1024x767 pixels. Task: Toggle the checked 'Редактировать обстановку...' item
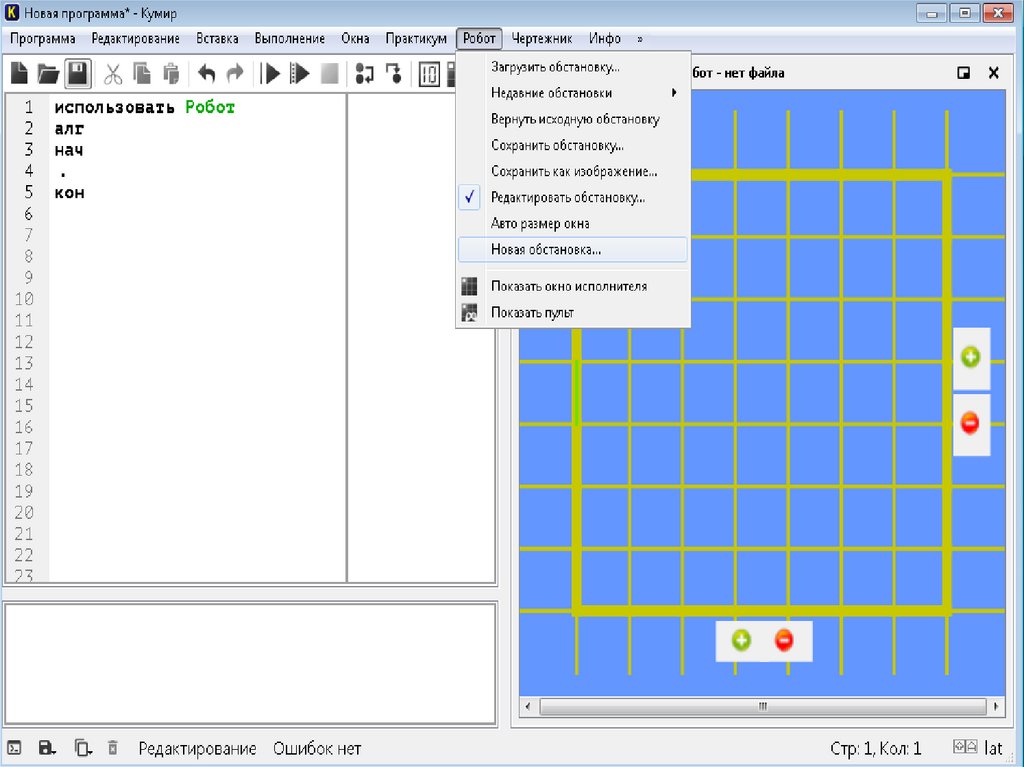[x=567, y=198]
